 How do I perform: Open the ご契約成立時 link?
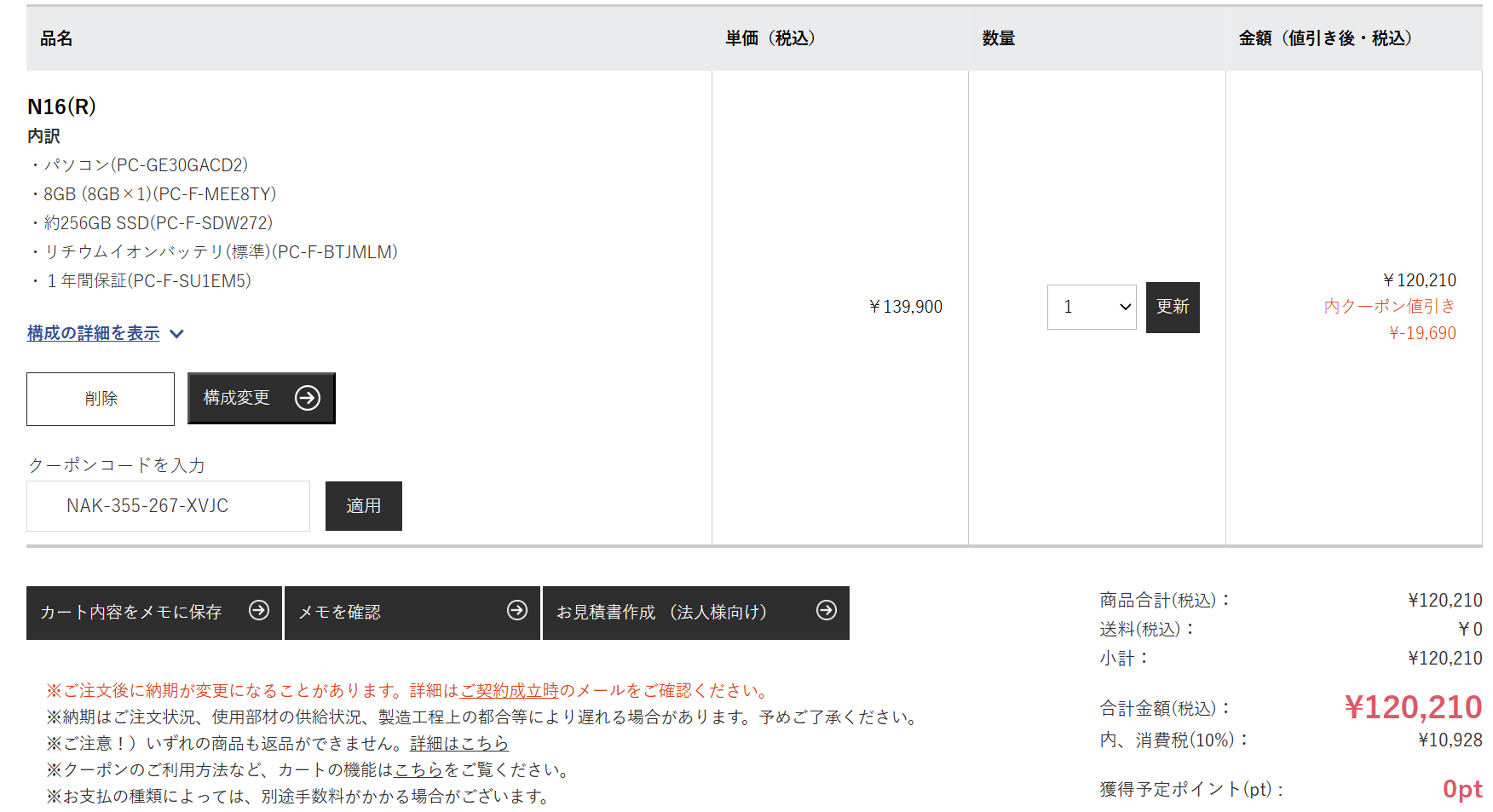(x=510, y=690)
